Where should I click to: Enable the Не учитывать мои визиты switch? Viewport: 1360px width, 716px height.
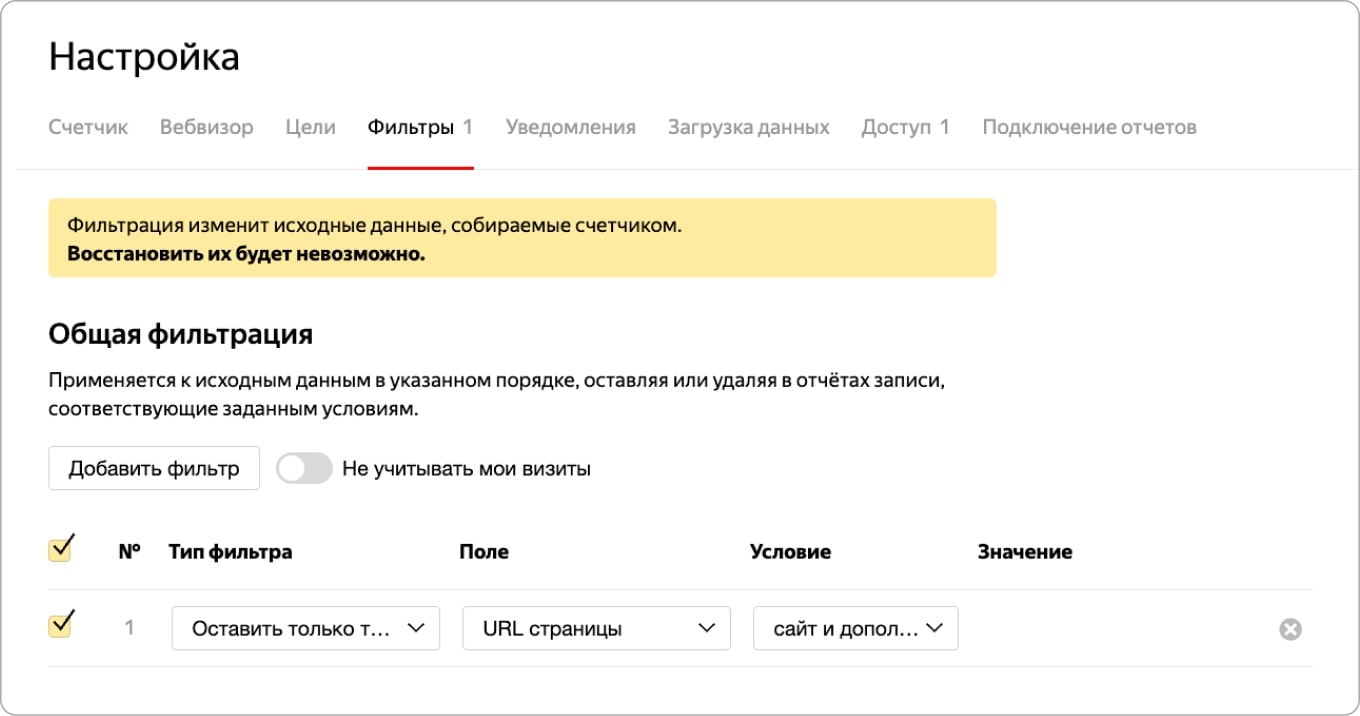[304, 468]
